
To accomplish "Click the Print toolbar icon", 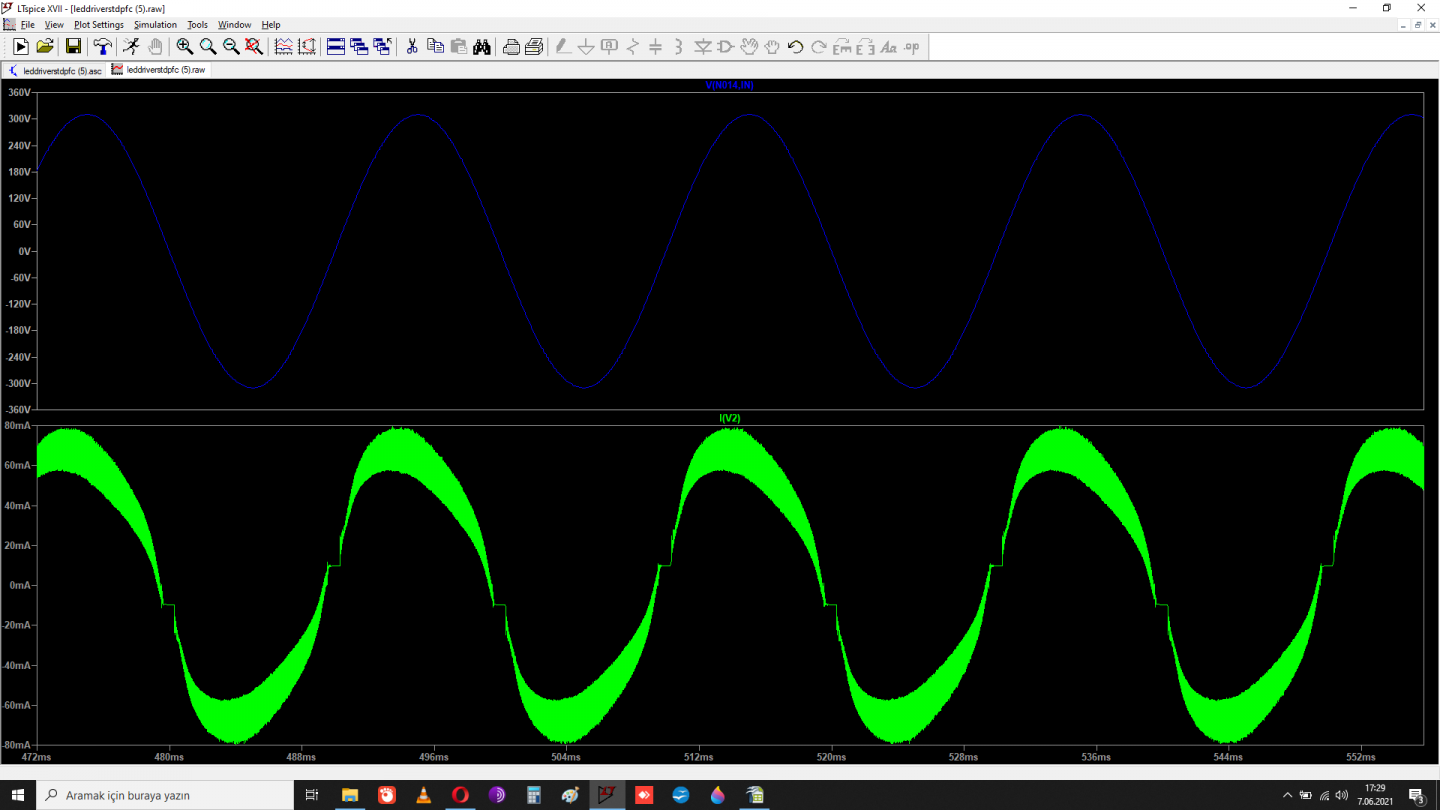I will [511, 46].
